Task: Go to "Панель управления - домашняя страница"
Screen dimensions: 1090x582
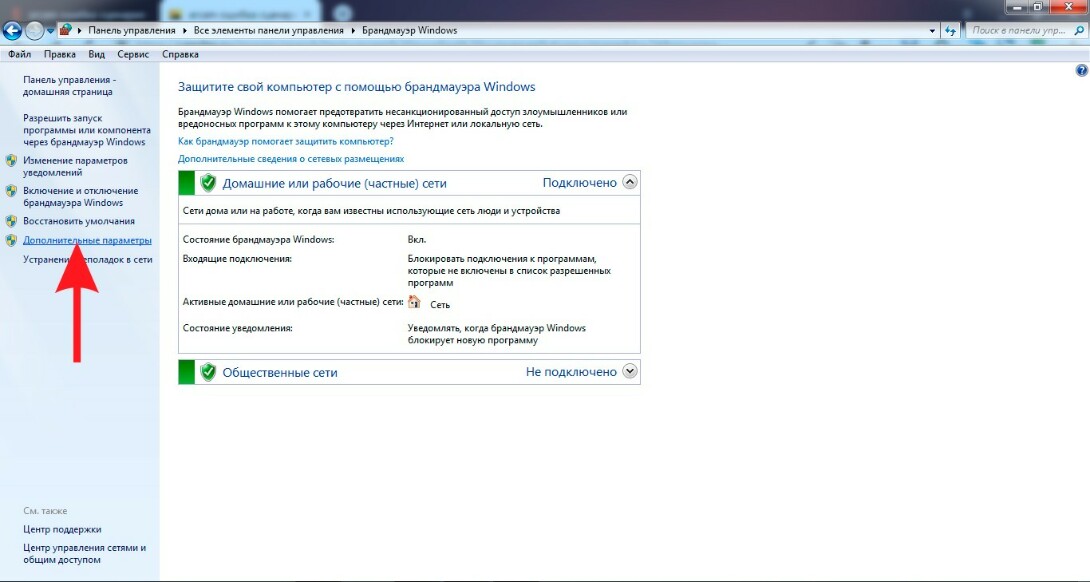Action: (x=70, y=86)
